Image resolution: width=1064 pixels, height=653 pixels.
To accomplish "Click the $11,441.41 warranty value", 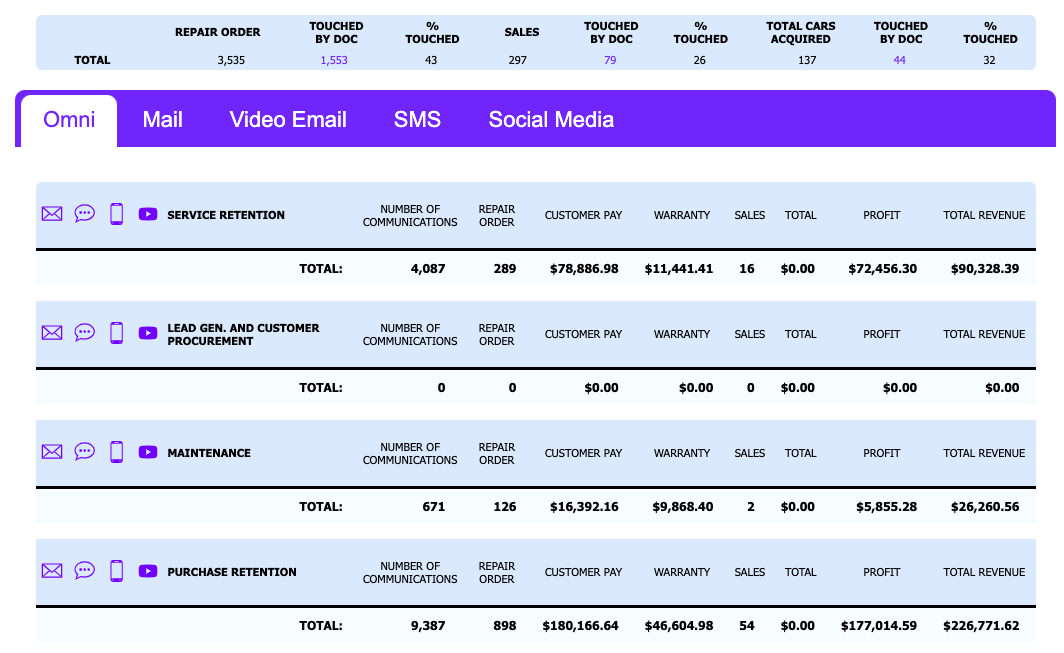I will (x=679, y=269).
